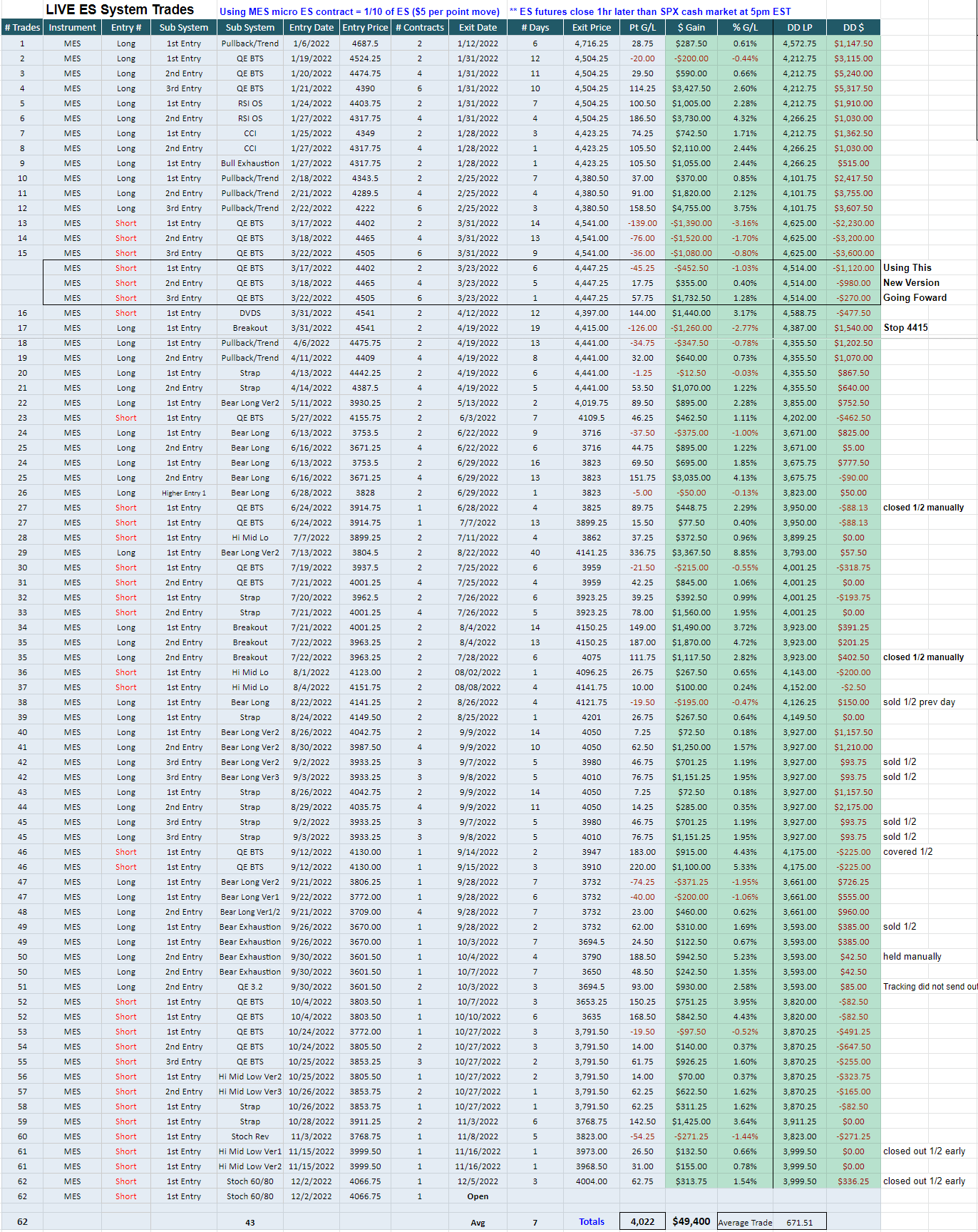Select the '11/3/2022' entry date cell

pyautogui.click(x=311, y=1137)
